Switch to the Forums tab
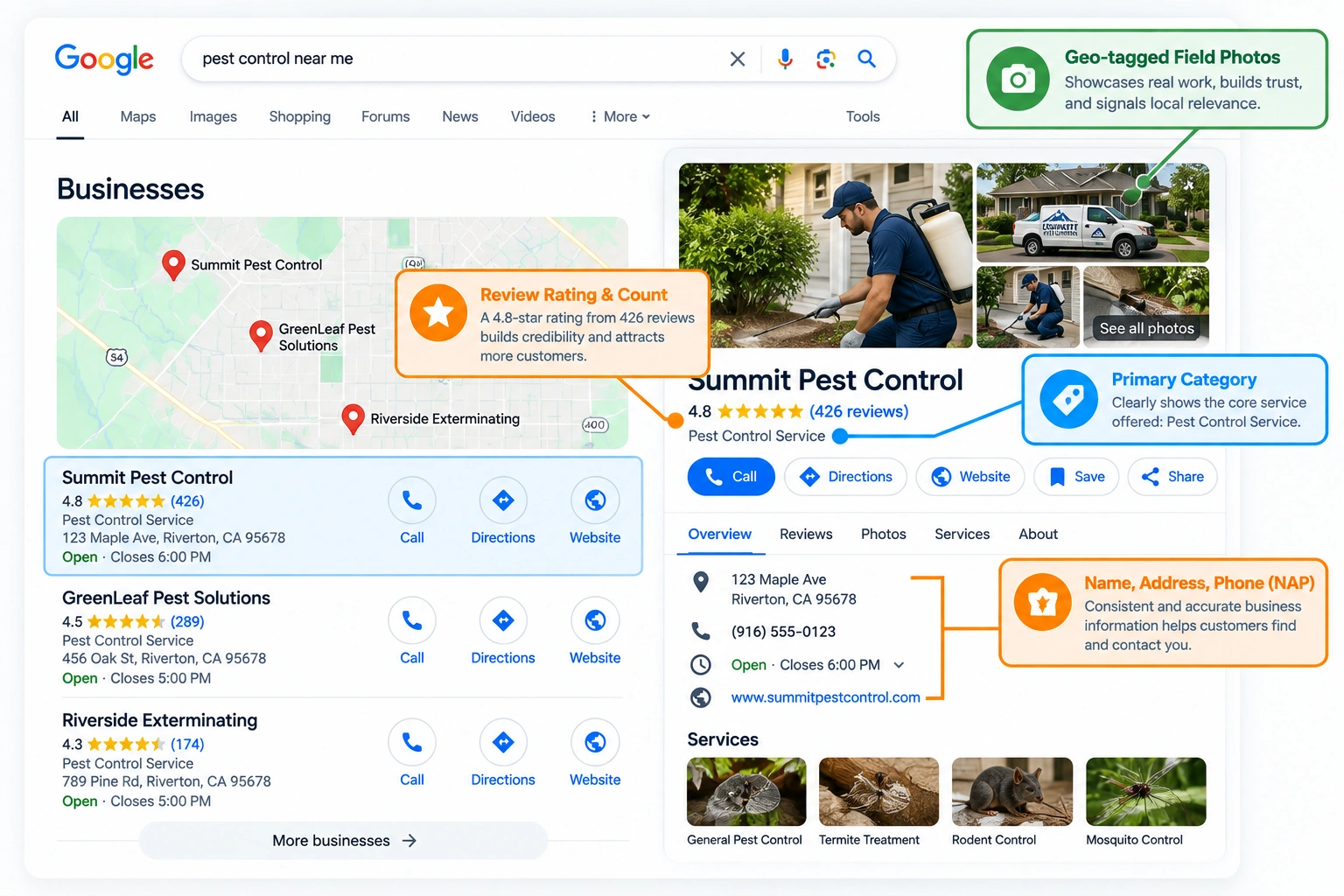This screenshot has height=896, width=1344. coord(386,116)
